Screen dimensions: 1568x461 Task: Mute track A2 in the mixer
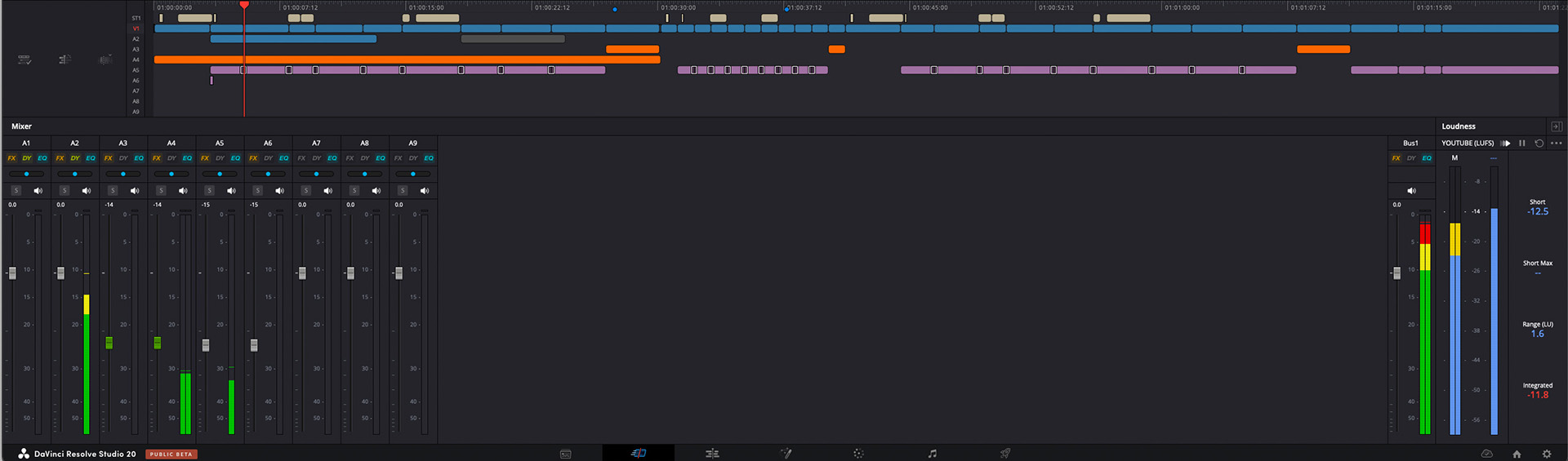click(86, 190)
